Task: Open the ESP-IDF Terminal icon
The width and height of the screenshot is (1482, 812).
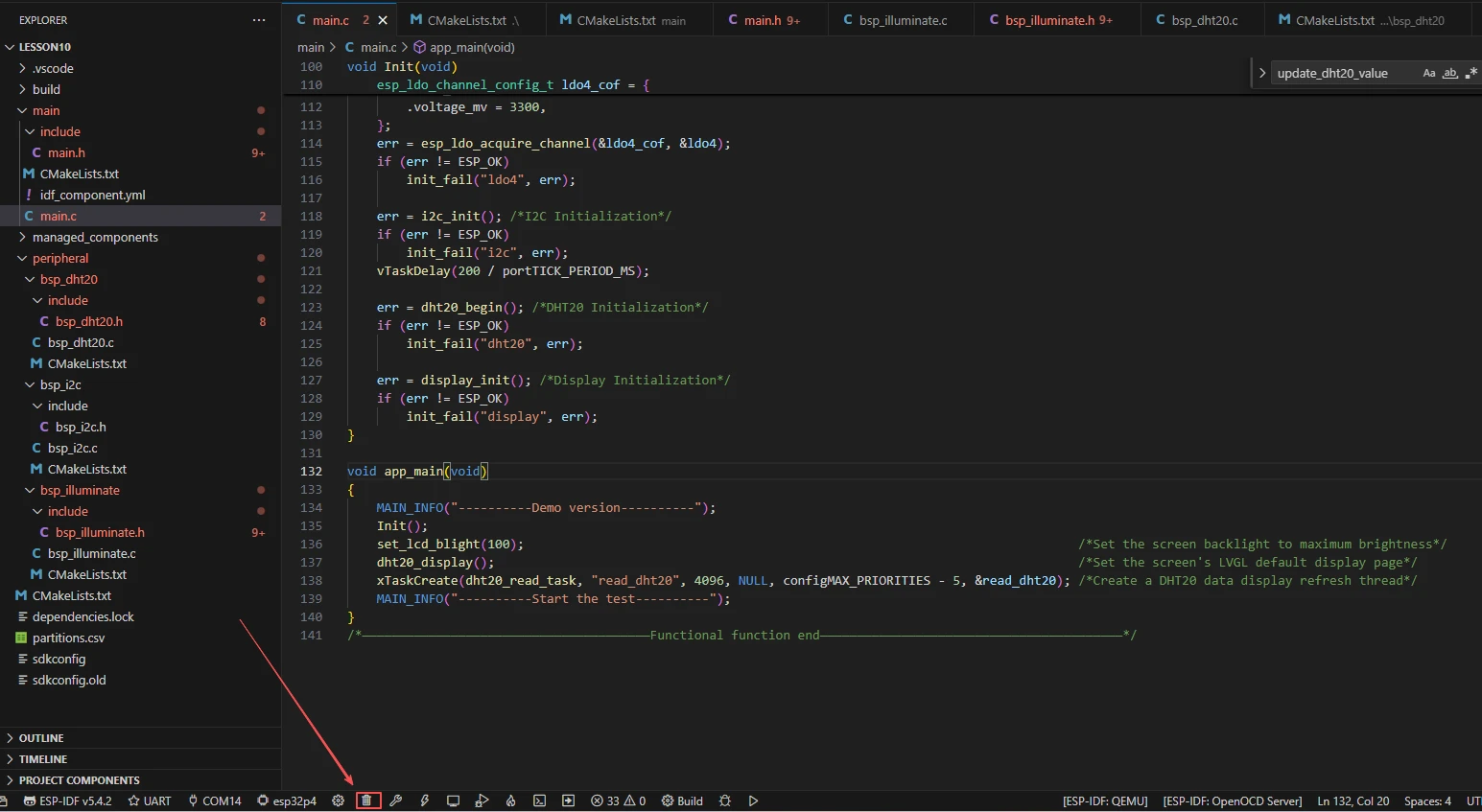Action: click(539, 800)
